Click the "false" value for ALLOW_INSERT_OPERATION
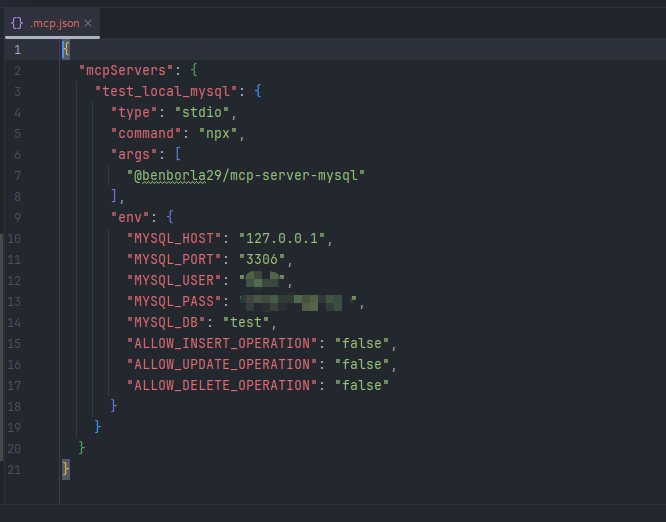This screenshot has width=666, height=522. tap(362, 344)
